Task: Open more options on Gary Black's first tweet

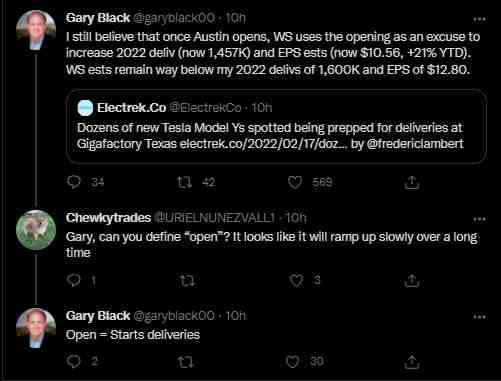Action: click(479, 19)
